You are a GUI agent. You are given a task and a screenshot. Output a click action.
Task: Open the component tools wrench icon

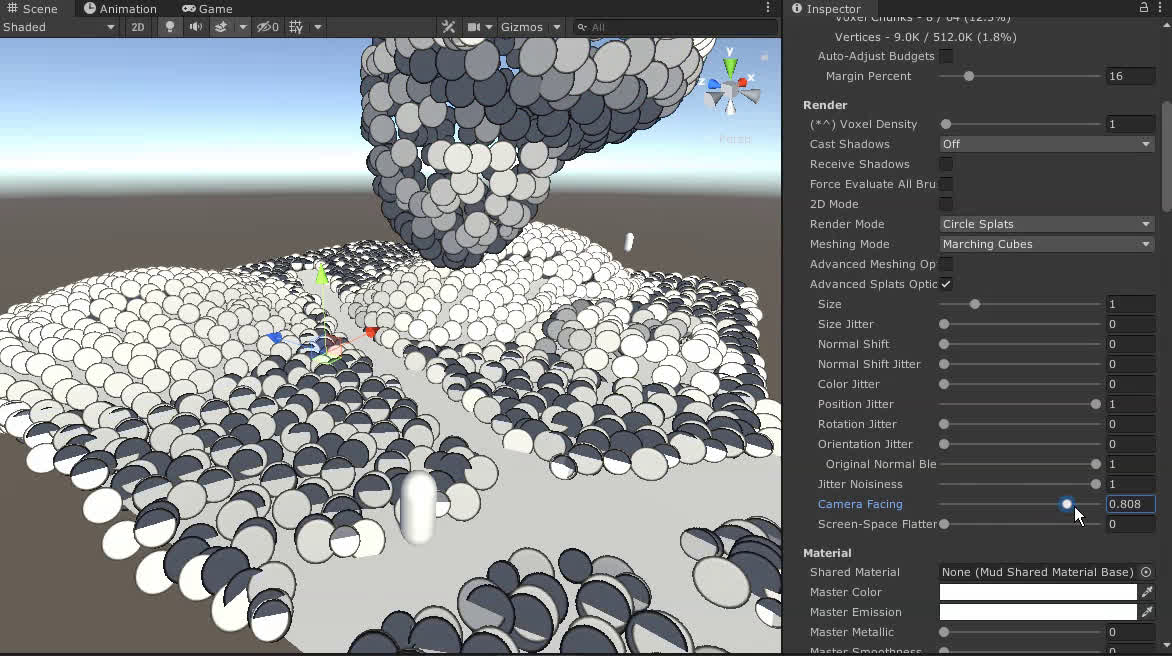pos(449,27)
